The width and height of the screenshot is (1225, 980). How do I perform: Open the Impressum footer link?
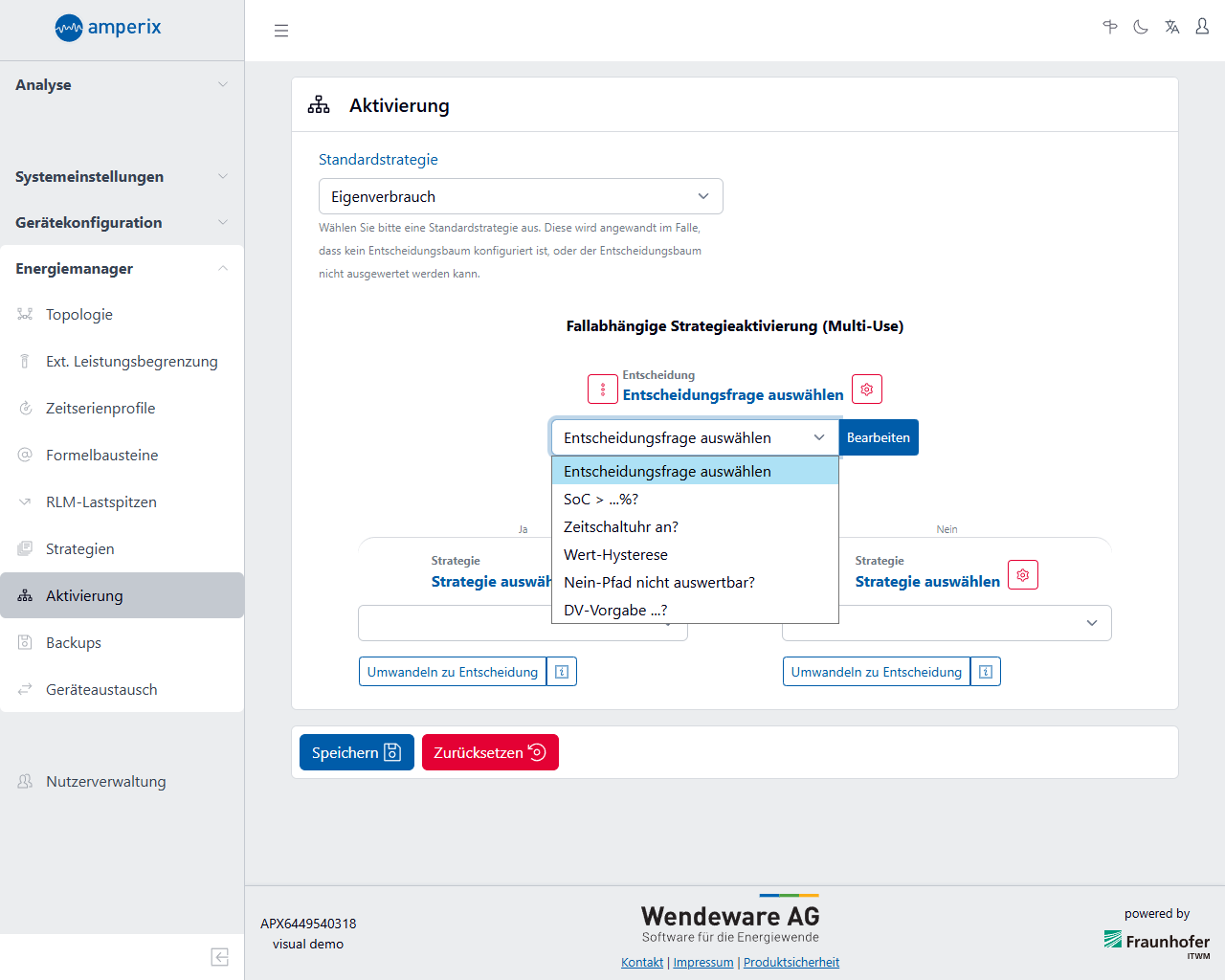tap(702, 963)
